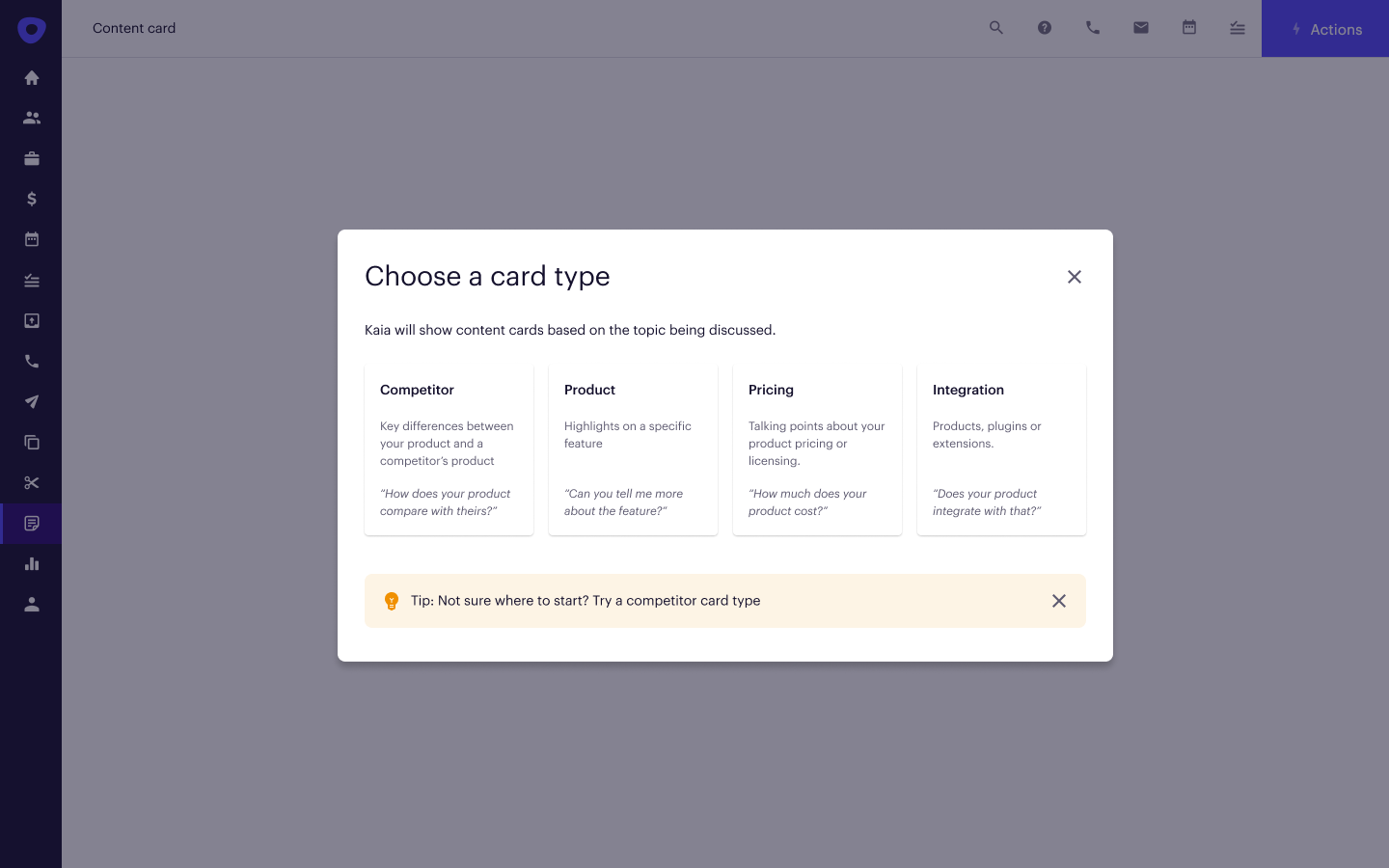Open the paper plane icon in sidebar

click(x=32, y=402)
